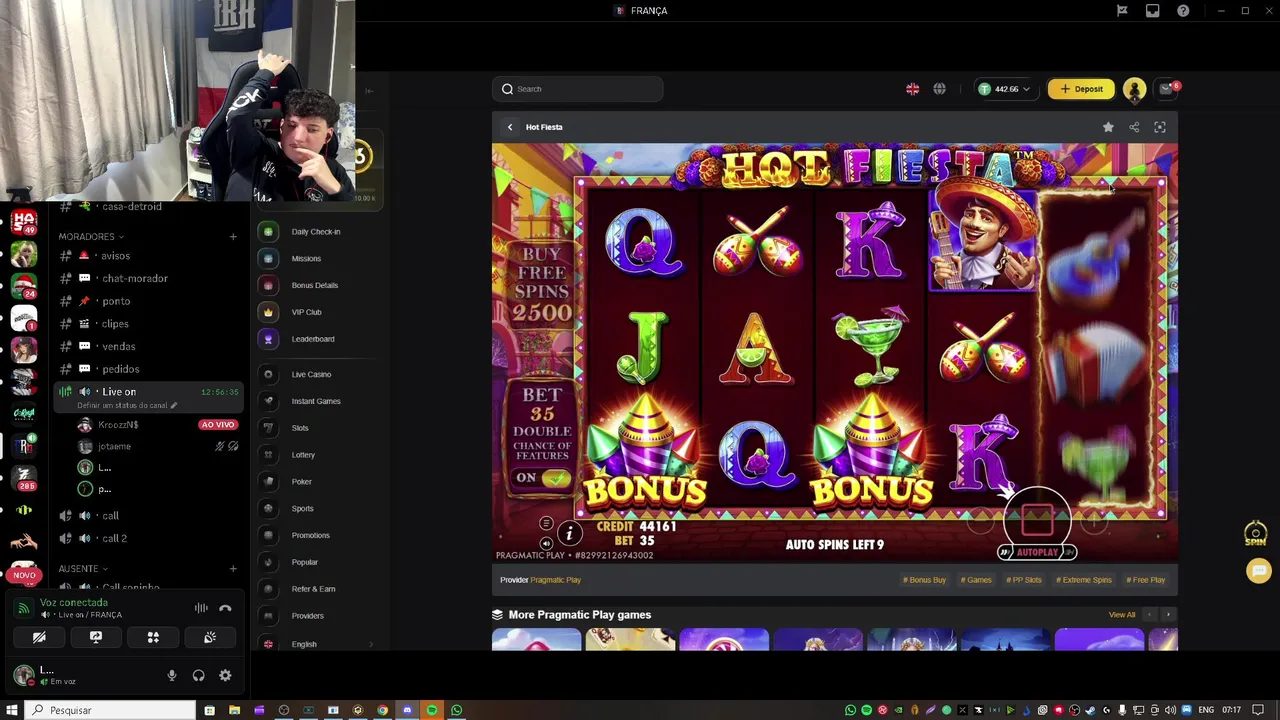Image resolution: width=1280 pixels, height=720 pixels.
Task: Show next Pragmatic Play games arrow
Action: [1167, 615]
